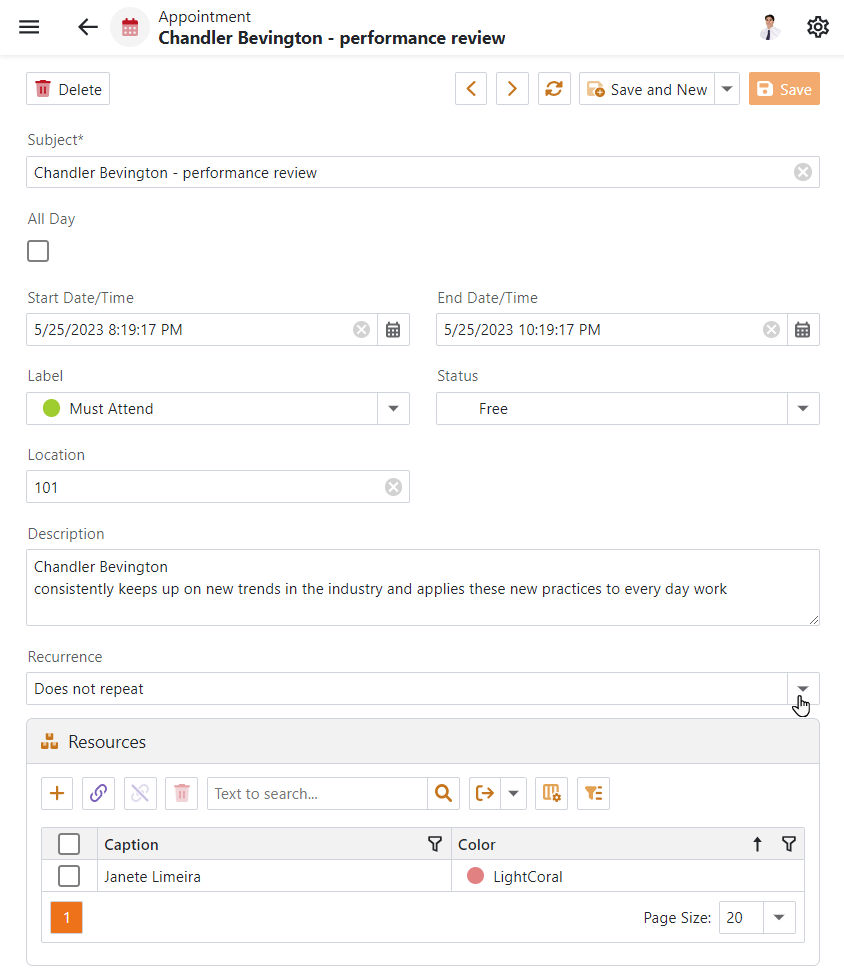The image size is (844, 975).
Task: Open End Date/Time calendar picker
Action: click(x=803, y=330)
